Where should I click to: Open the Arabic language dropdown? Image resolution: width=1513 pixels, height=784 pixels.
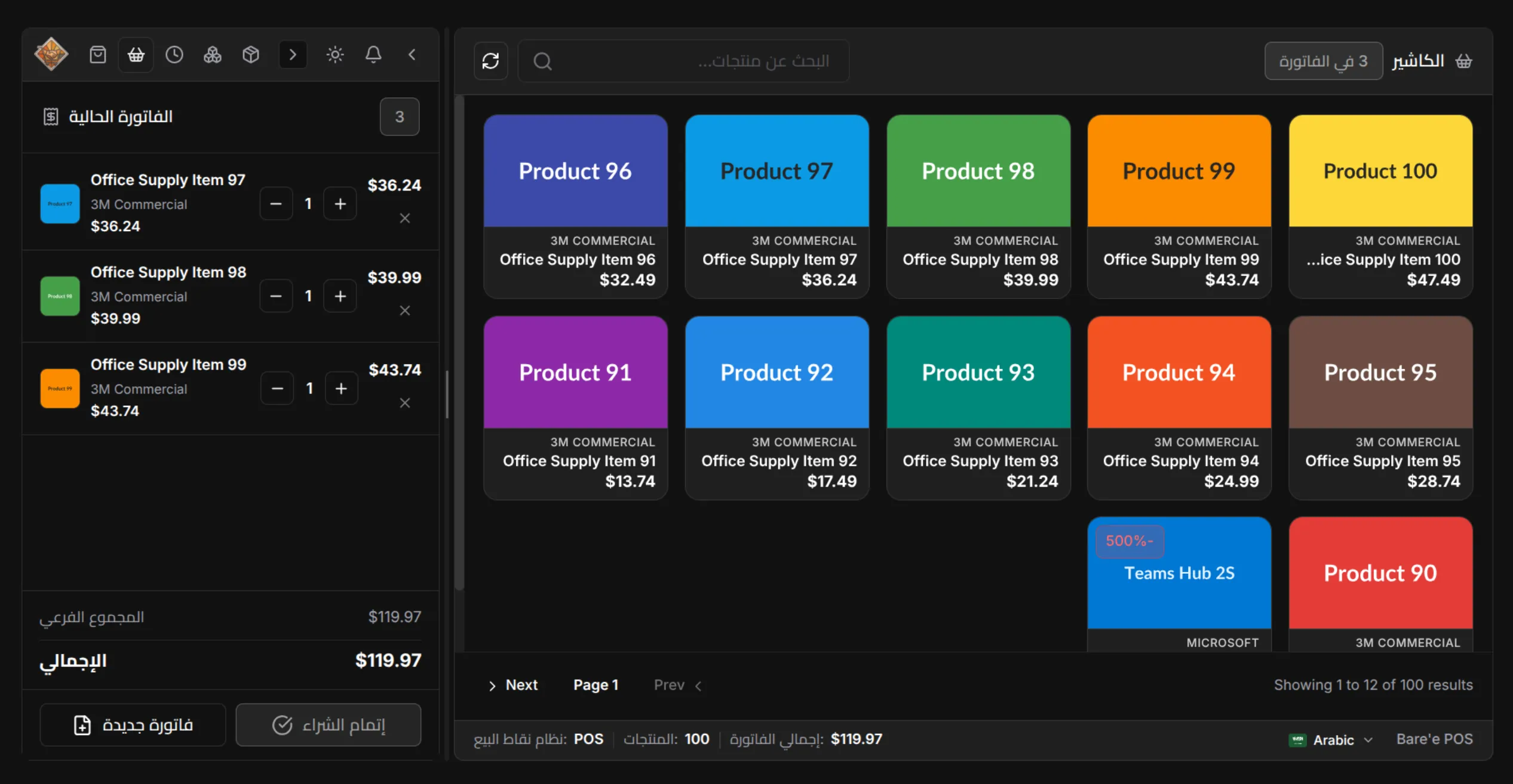pyautogui.click(x=1331, y=740)
